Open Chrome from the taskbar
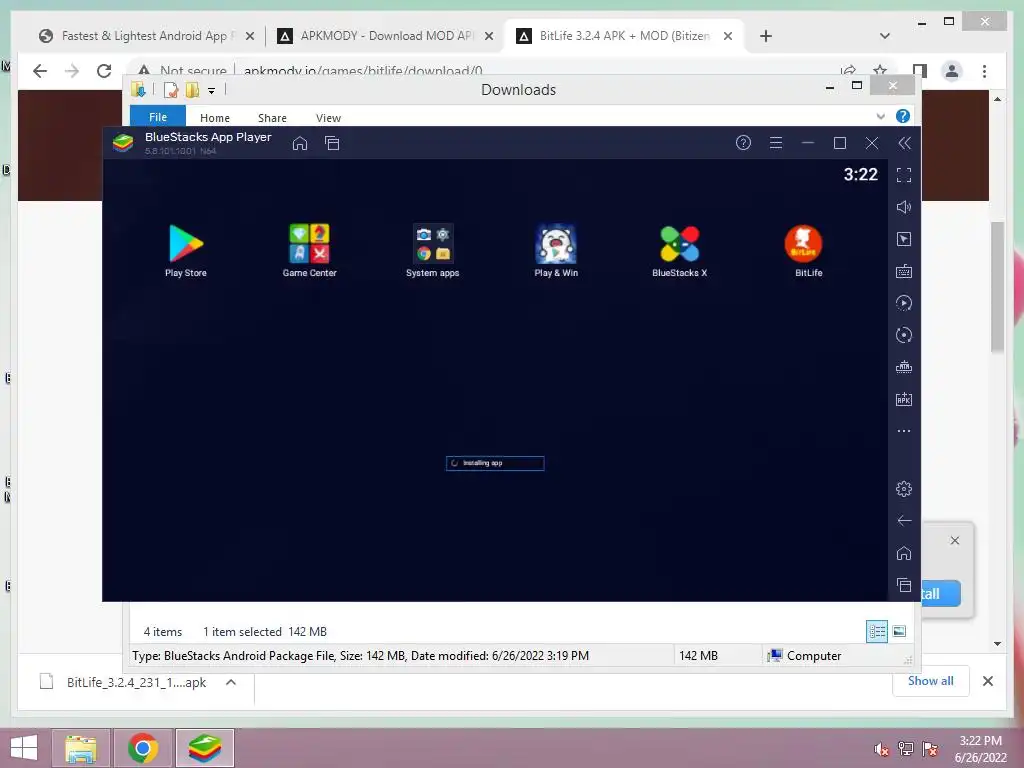Viewport: 1024px width, 768px height. (x=143, y=748)
